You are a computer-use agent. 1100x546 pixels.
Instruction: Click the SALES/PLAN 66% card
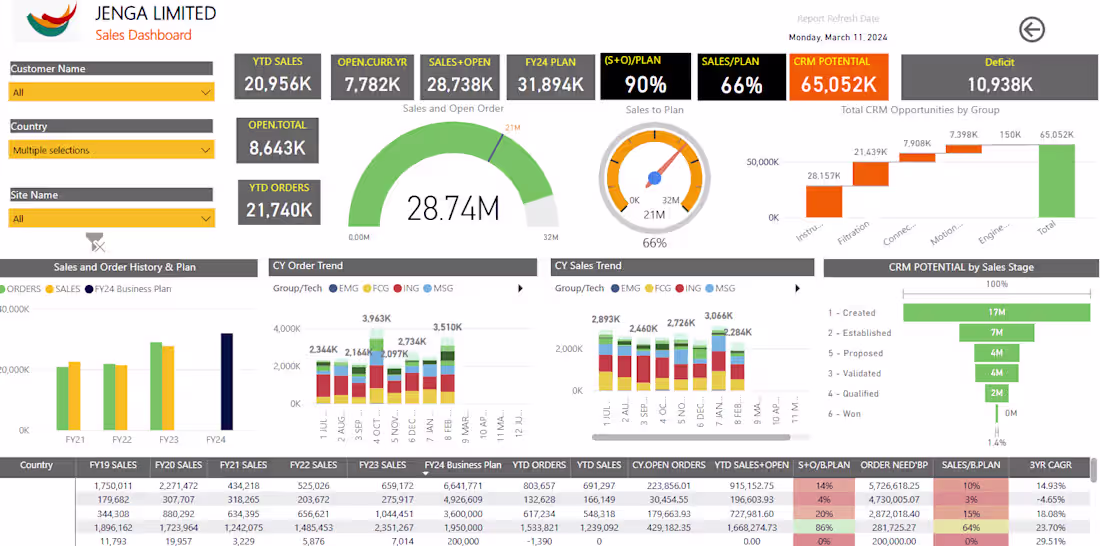click(x=742, y=76)
